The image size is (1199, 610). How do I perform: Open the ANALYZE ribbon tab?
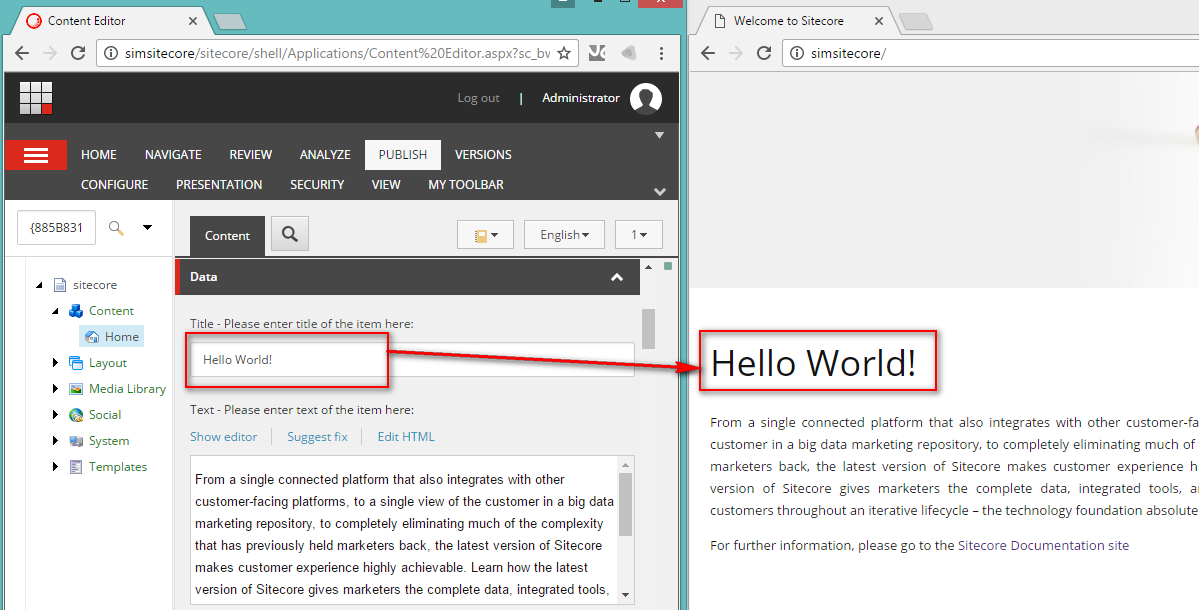tap(325, 154)
